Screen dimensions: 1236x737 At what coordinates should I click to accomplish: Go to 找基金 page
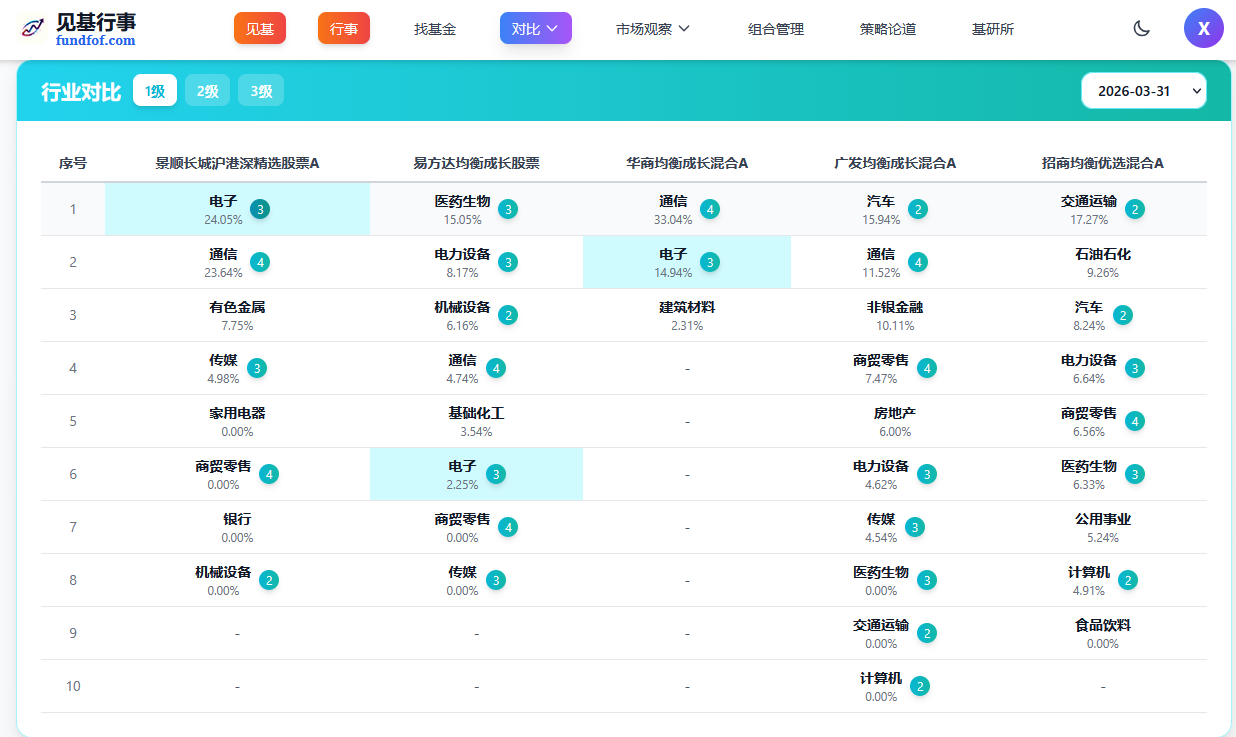[x=435, y=29]
